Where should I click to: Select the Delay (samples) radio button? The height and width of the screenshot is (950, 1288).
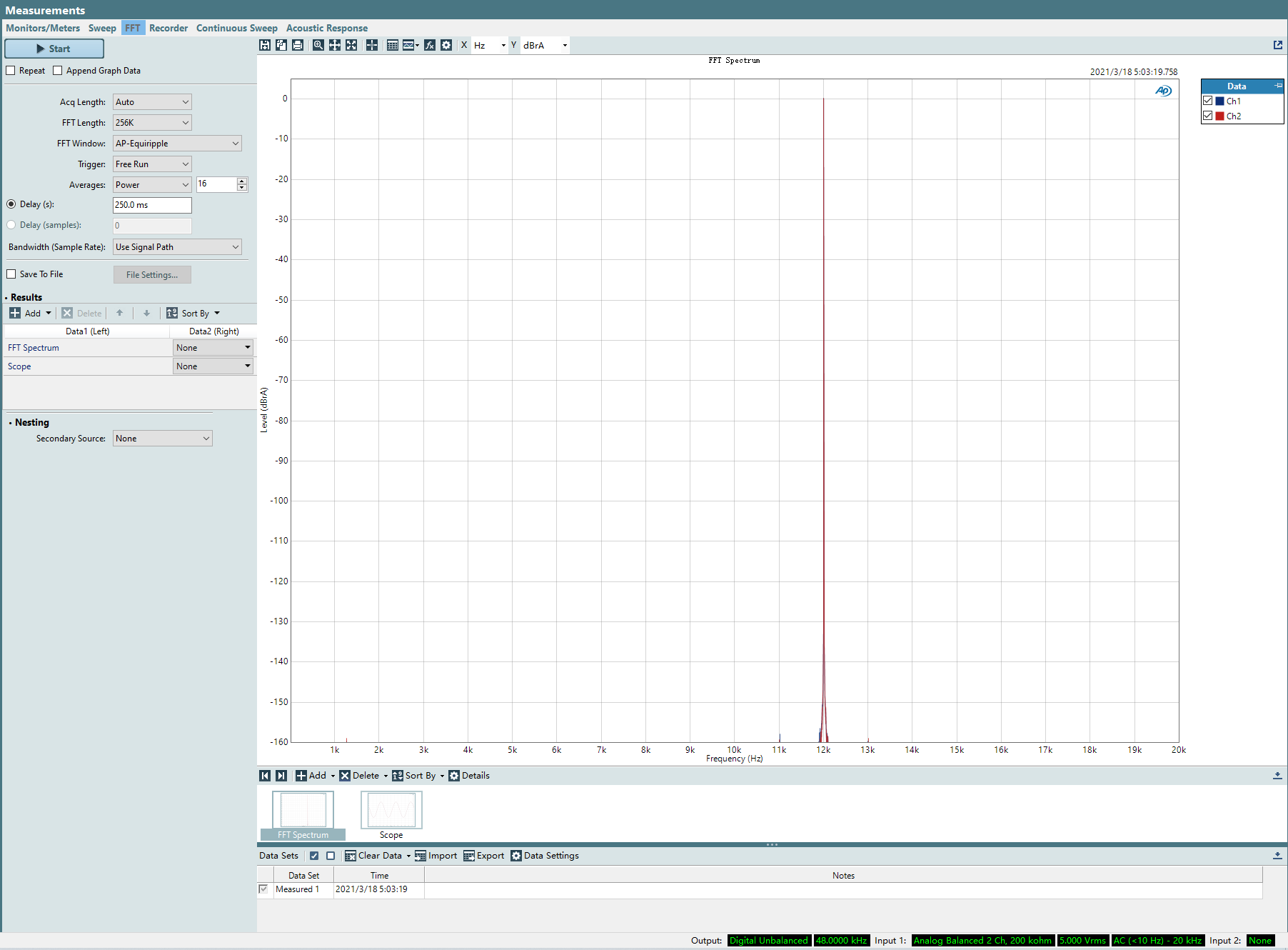11,225
